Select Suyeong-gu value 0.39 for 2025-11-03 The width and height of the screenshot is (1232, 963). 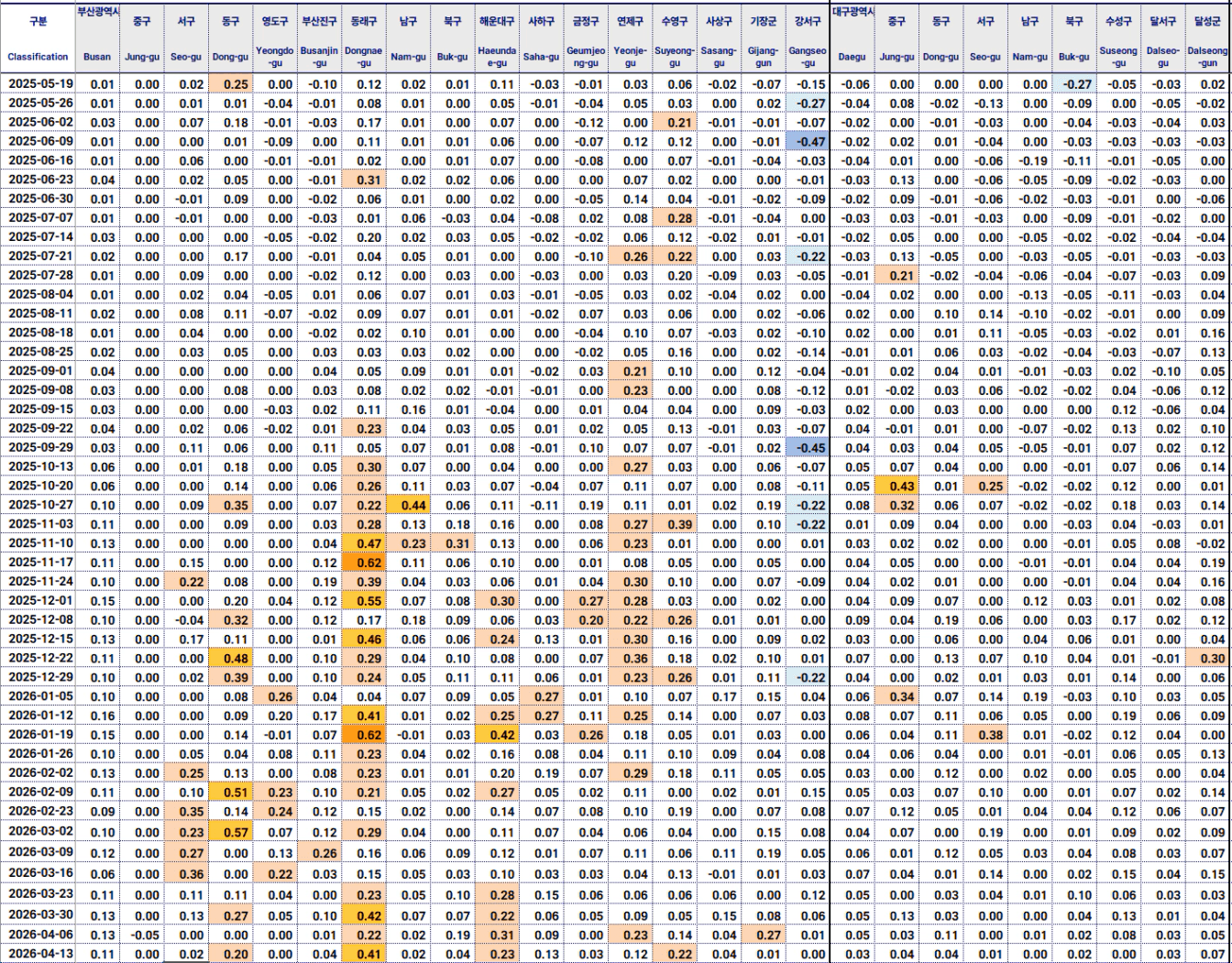pyautogui.click(x=675, y=525)
